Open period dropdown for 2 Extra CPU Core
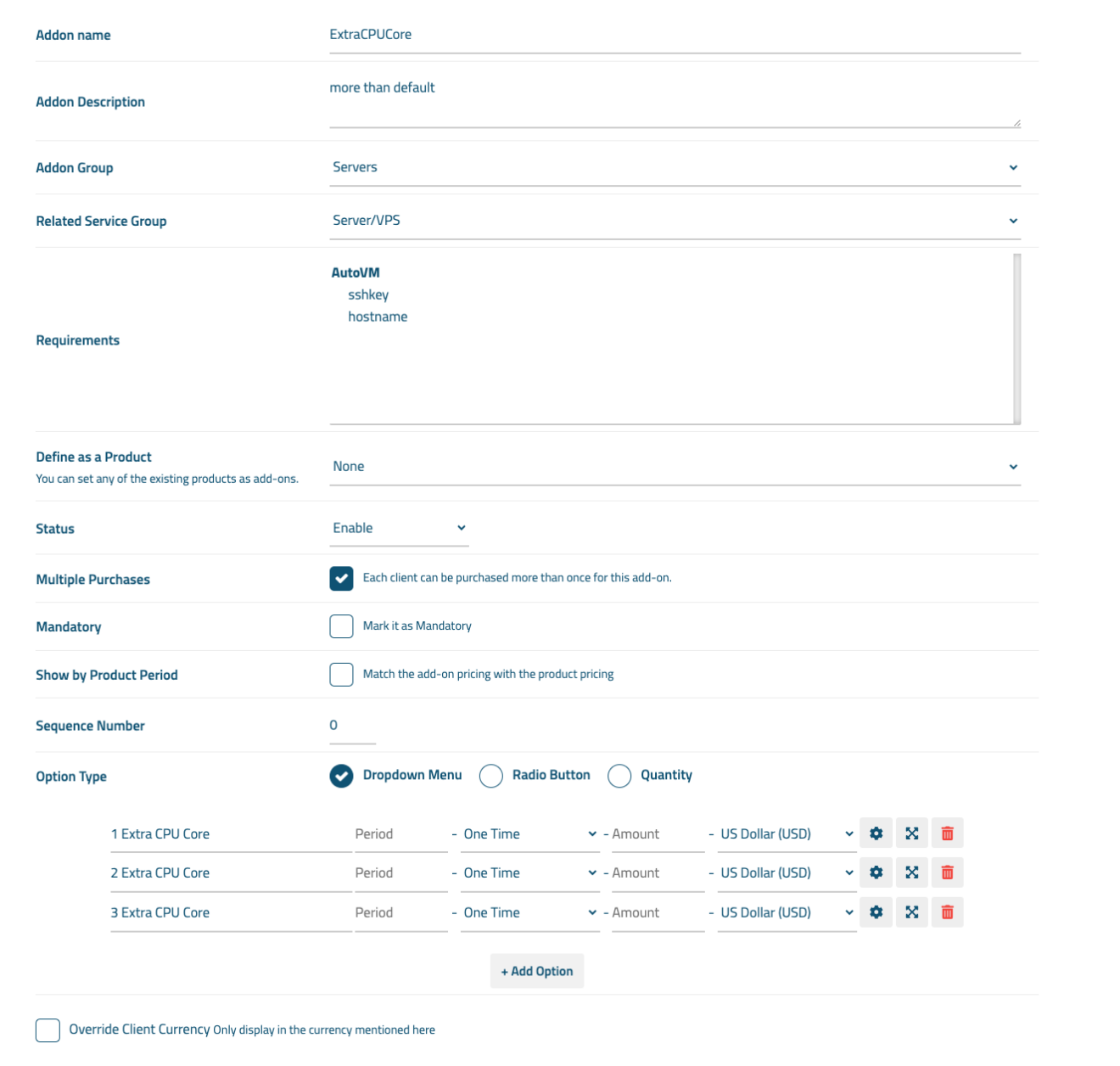Screen dimensions: 1120x1066 [529, 873]
